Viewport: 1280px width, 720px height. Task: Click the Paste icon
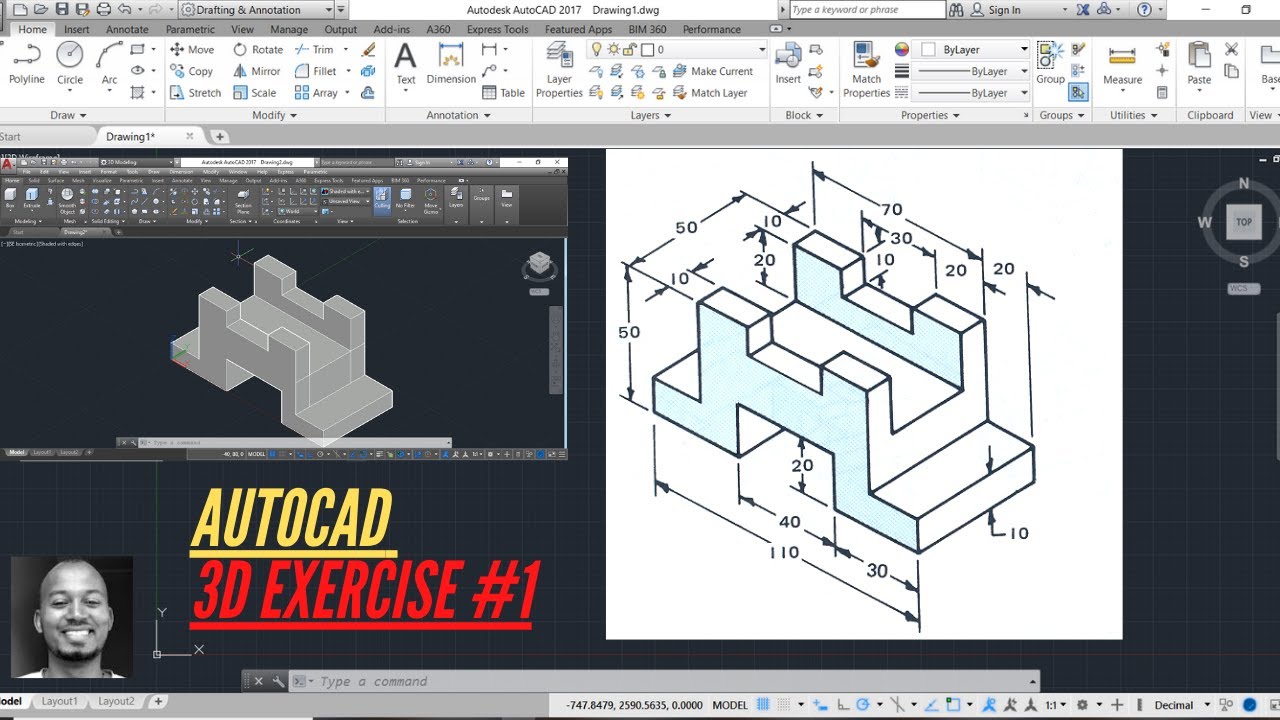(x=1199, y=65)
